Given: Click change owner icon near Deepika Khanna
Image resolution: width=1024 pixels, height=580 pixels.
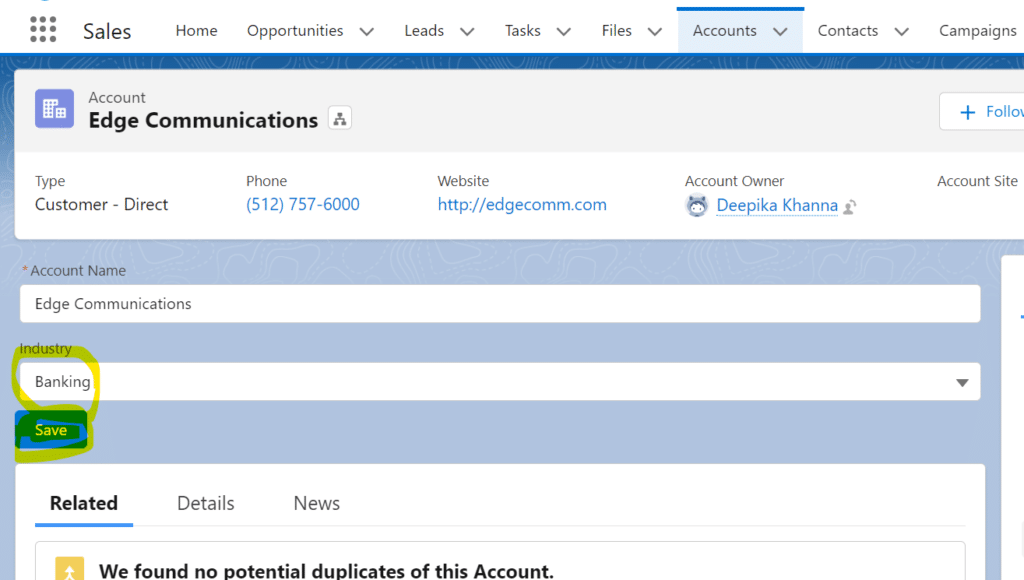Looking at the screenshot, I should [850, 207].
